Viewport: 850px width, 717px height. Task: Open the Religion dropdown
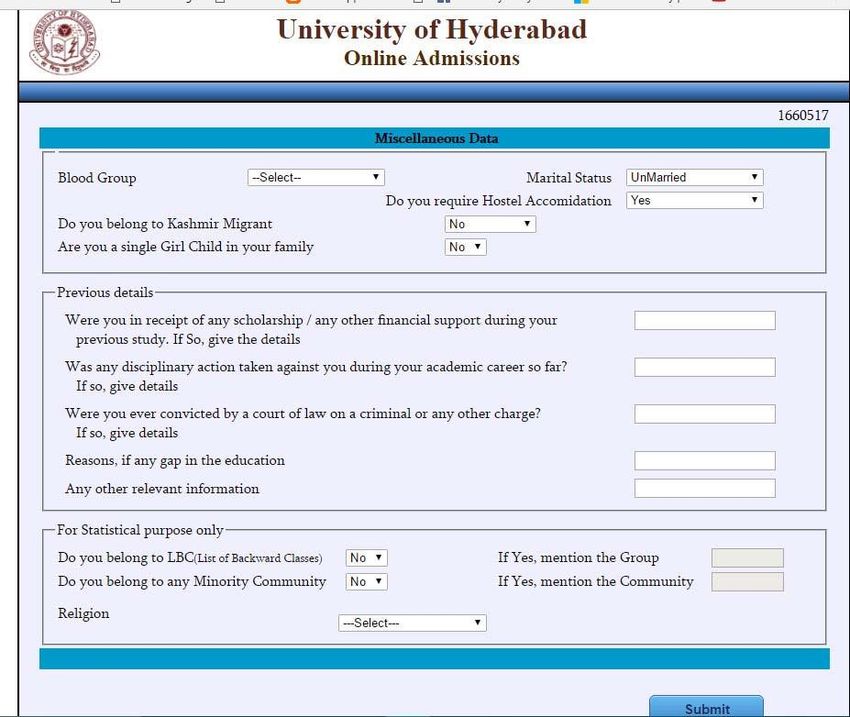pos(412,623)
